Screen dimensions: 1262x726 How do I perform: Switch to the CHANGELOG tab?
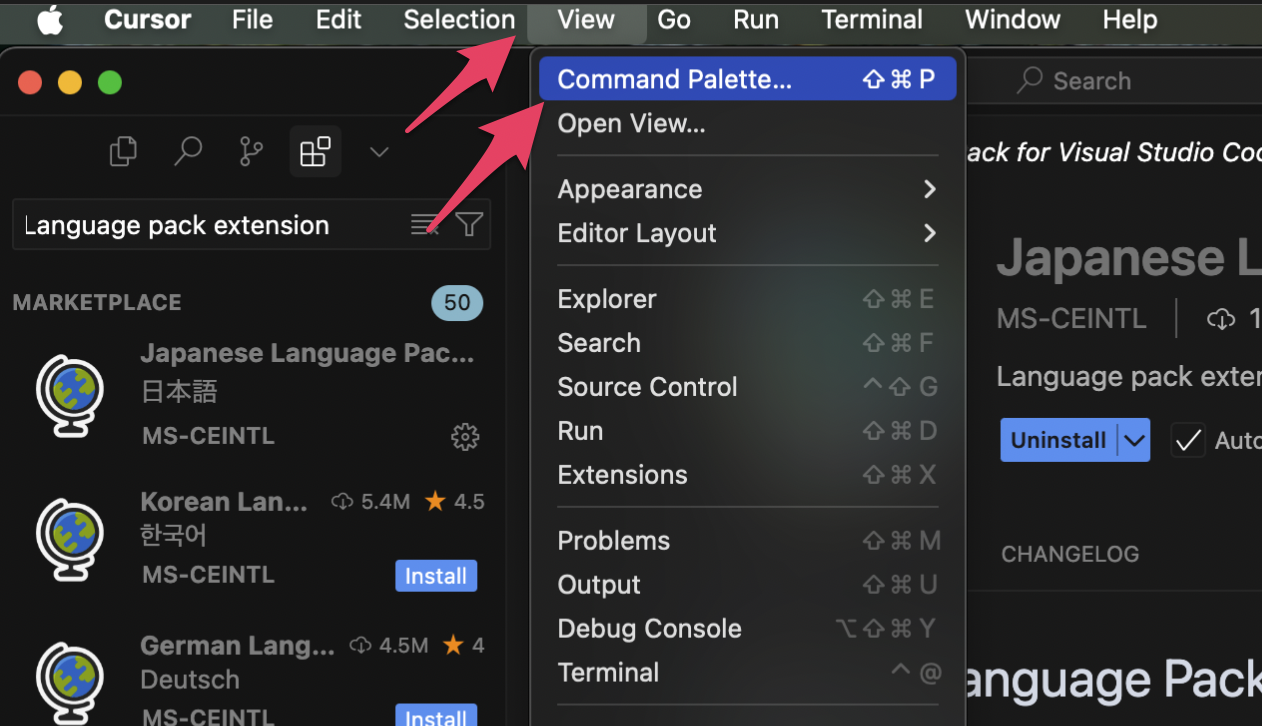coord(1070,554)
